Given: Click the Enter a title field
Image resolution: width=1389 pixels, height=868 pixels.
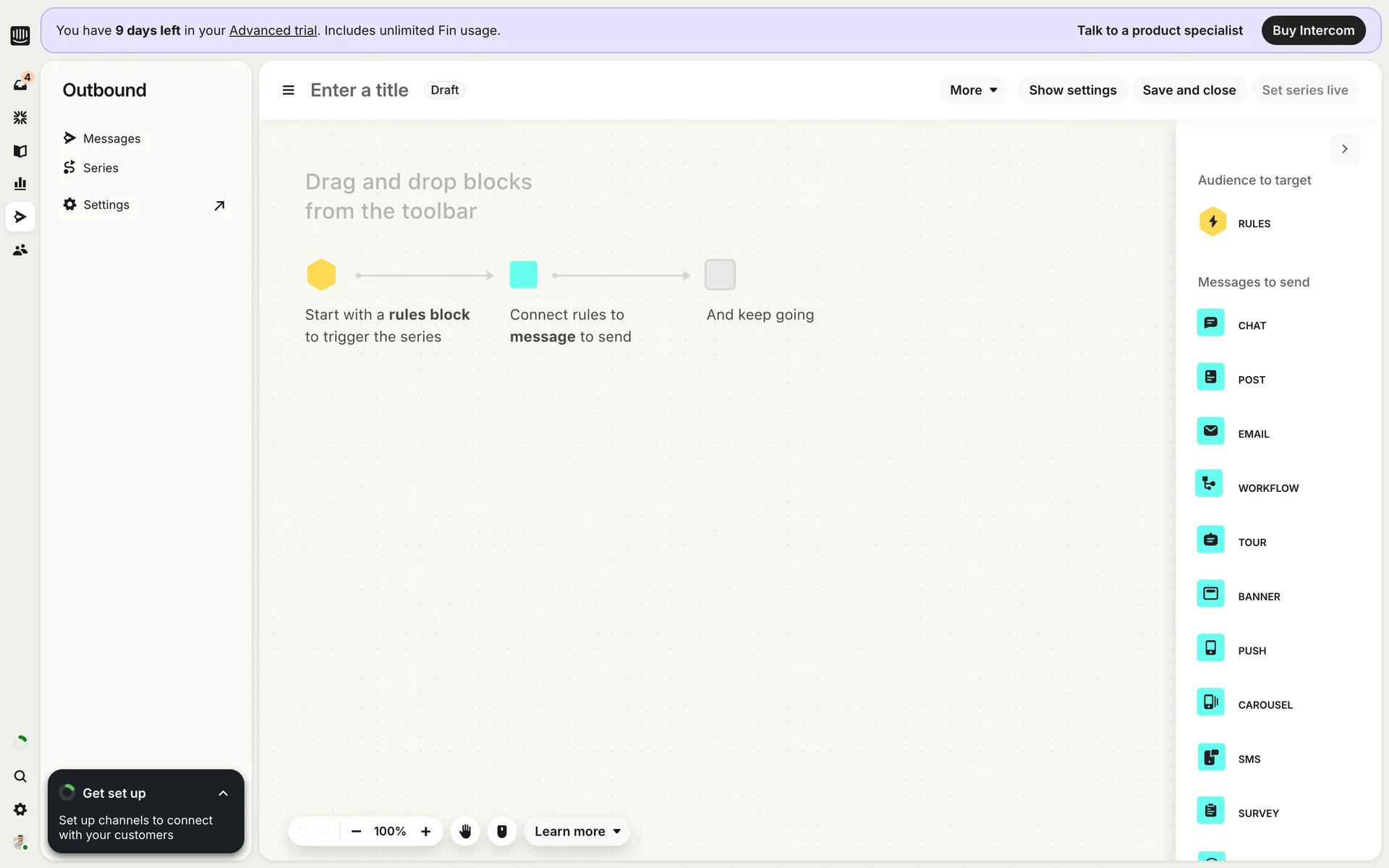Looking at the screenshot, I should 360,90.
